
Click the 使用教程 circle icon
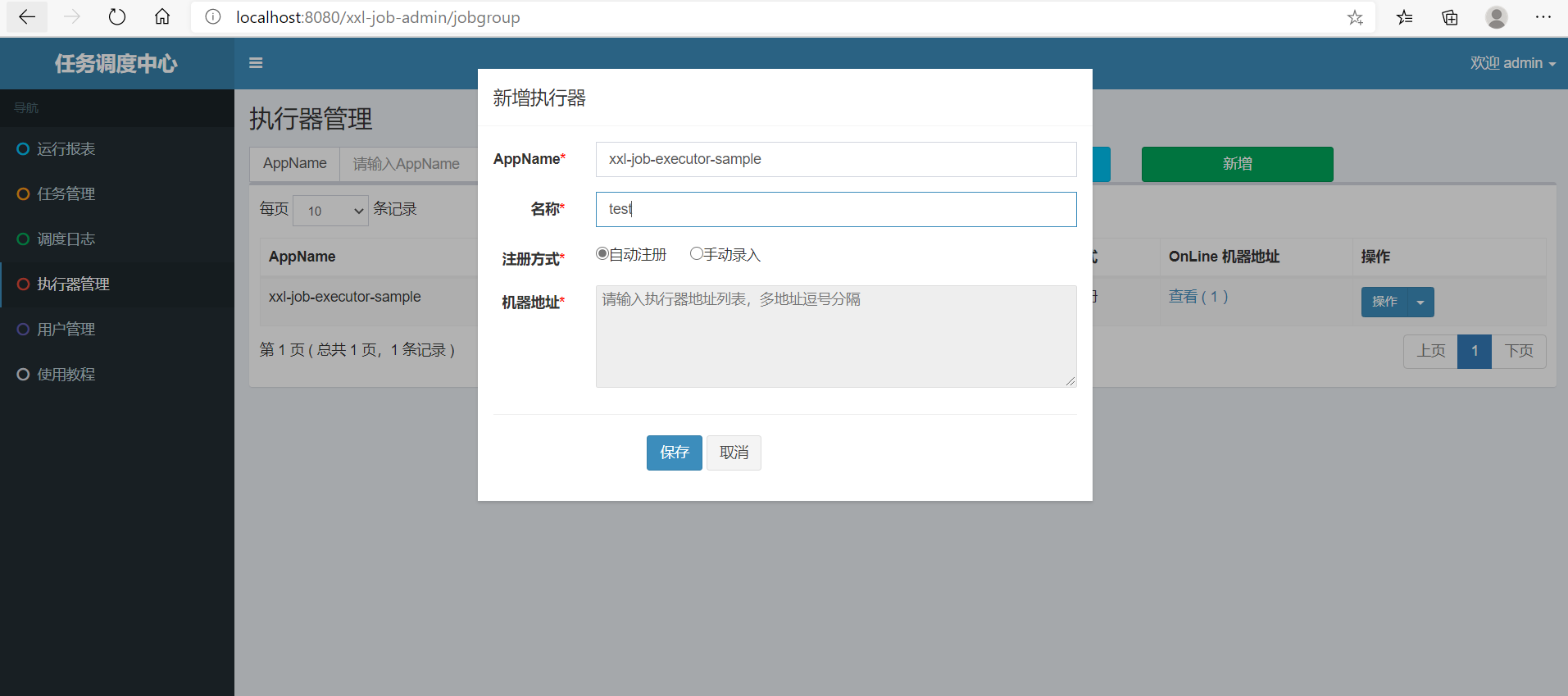pyautogui.click(x=23, y=375)
